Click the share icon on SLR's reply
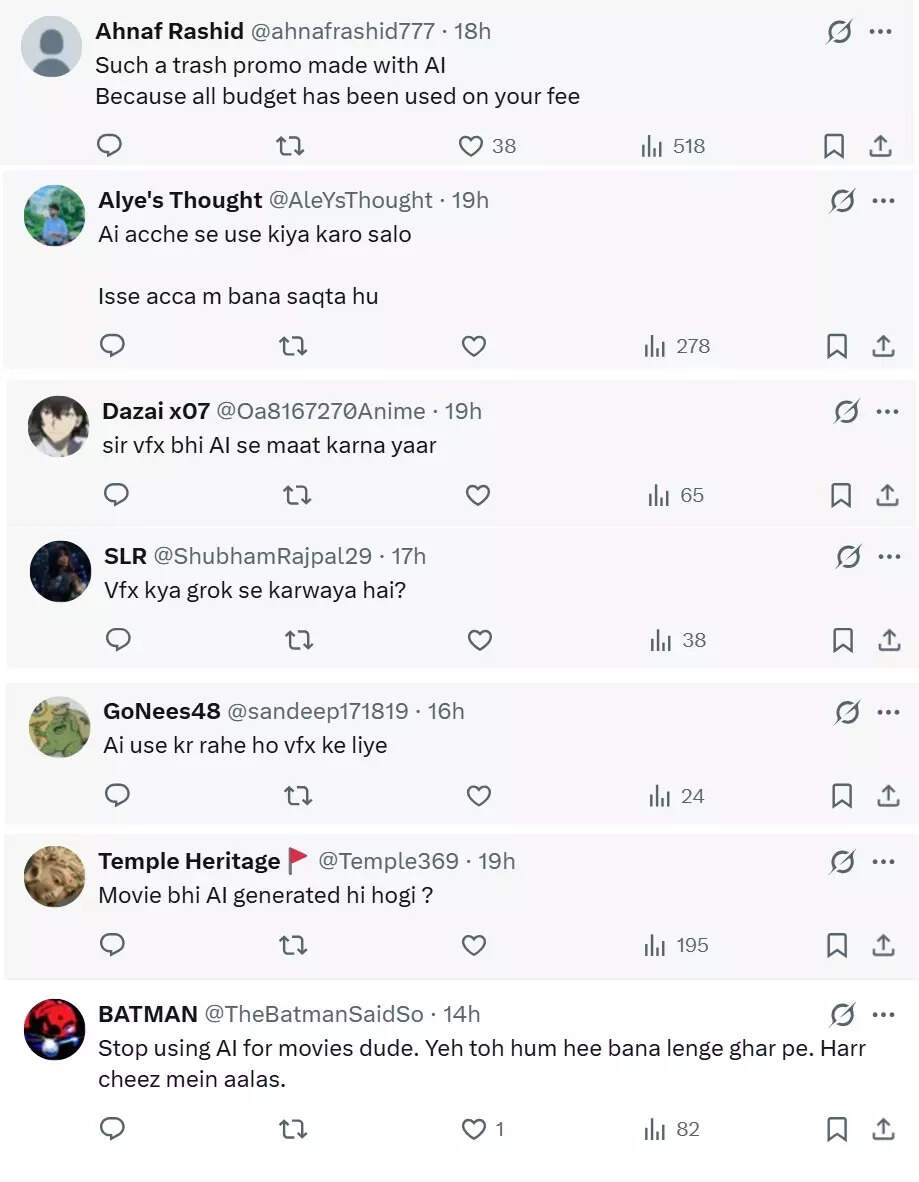This screenshot has width=919, height=1182. [x=887, y=640]
